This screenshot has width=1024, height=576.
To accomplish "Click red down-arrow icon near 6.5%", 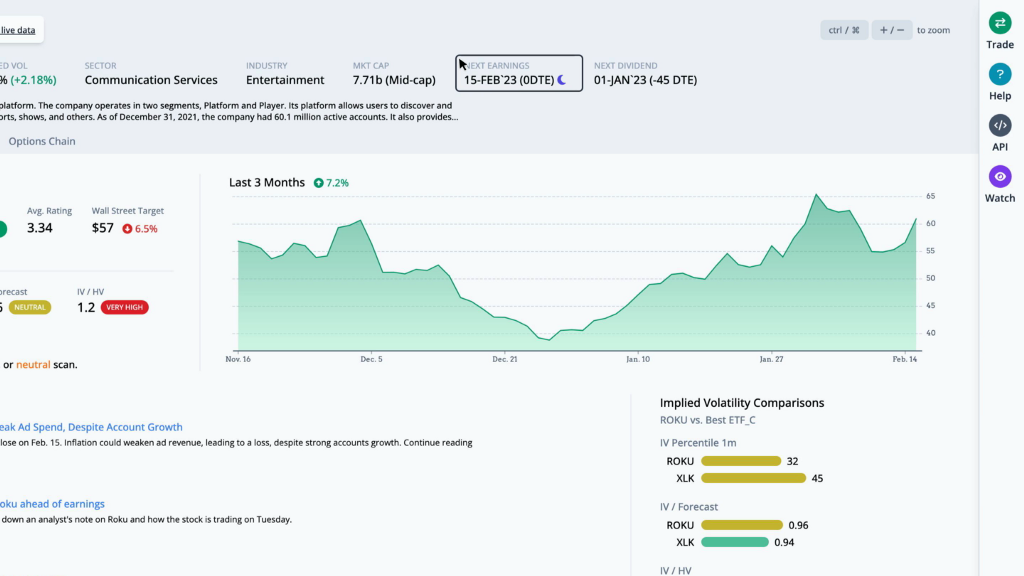I will tap(127, 229).
